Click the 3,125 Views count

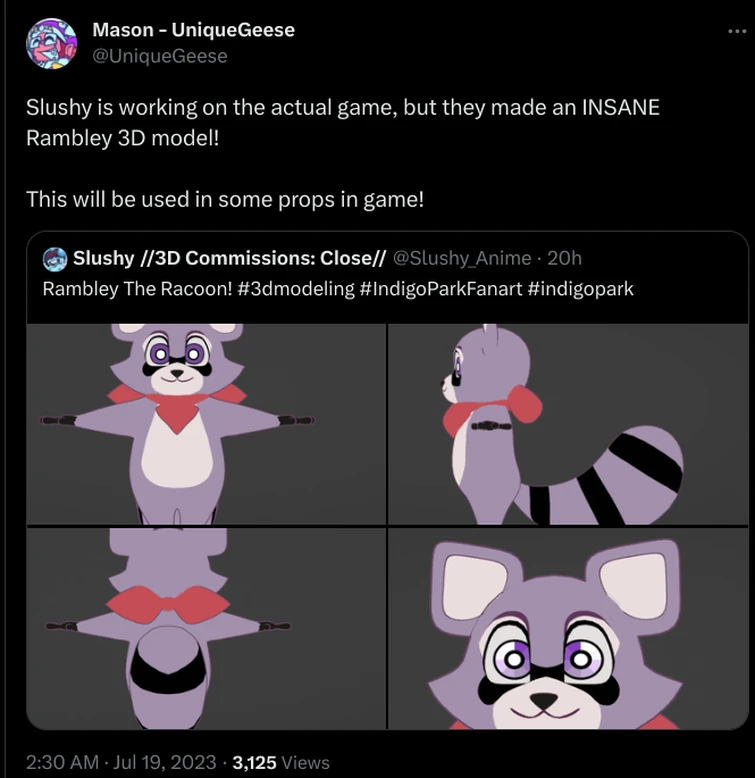(280, 763)
